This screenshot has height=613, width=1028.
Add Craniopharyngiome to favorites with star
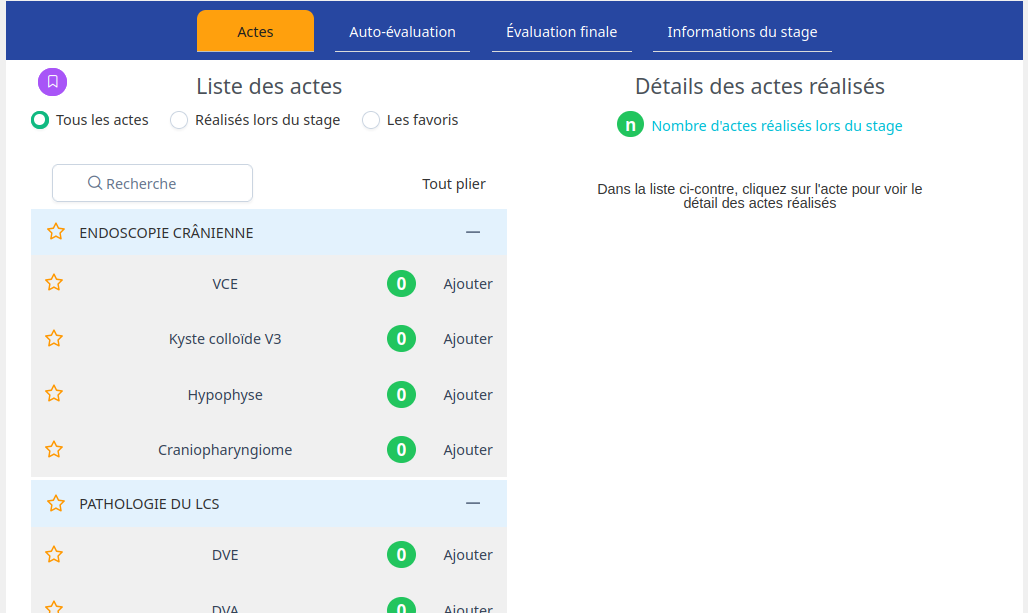(x=54, y=450)
